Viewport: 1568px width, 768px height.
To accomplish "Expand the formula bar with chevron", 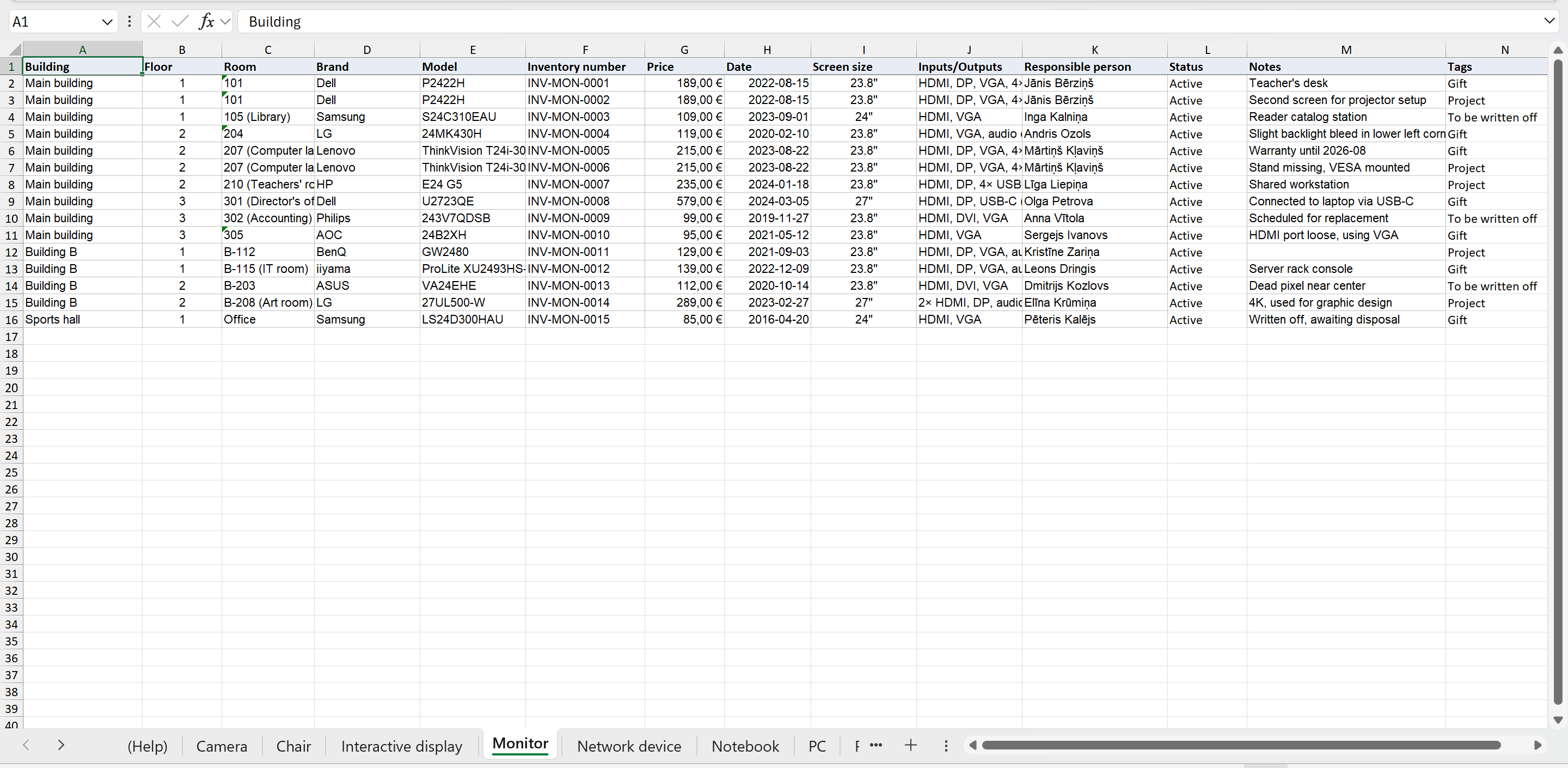I will coord(1549,21).
